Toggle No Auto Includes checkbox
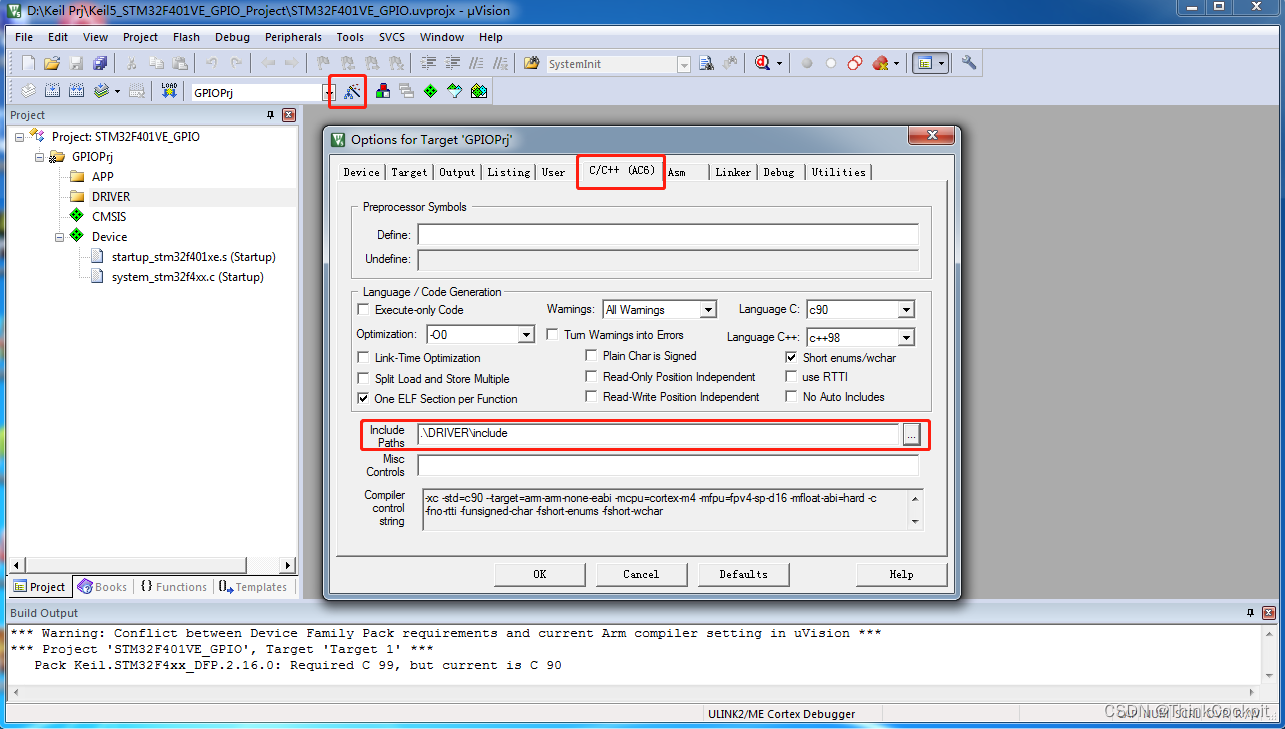This screenshot has width=1285, height=729. (792, 397)
